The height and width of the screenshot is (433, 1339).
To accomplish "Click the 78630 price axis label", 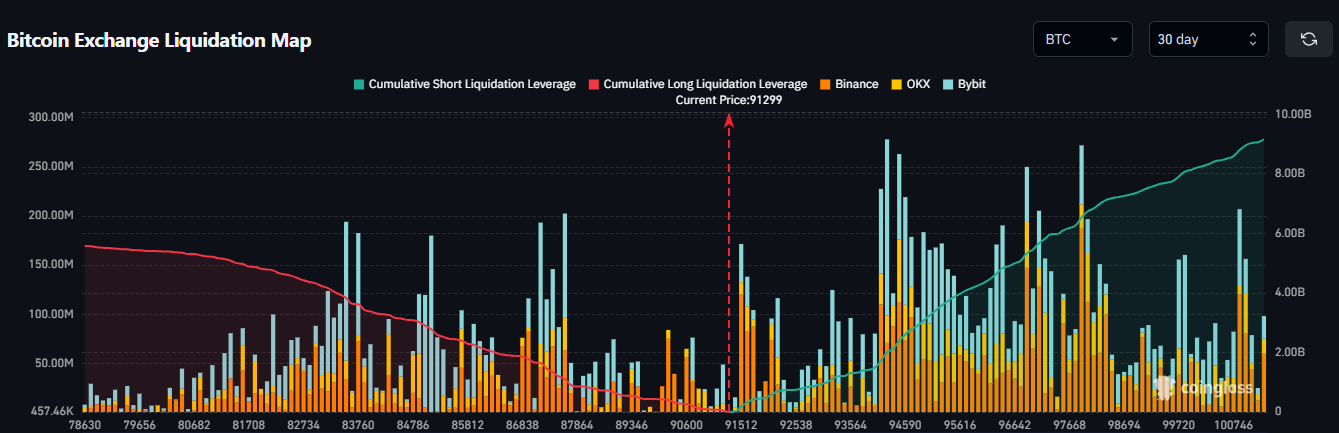I will (85, 425).
